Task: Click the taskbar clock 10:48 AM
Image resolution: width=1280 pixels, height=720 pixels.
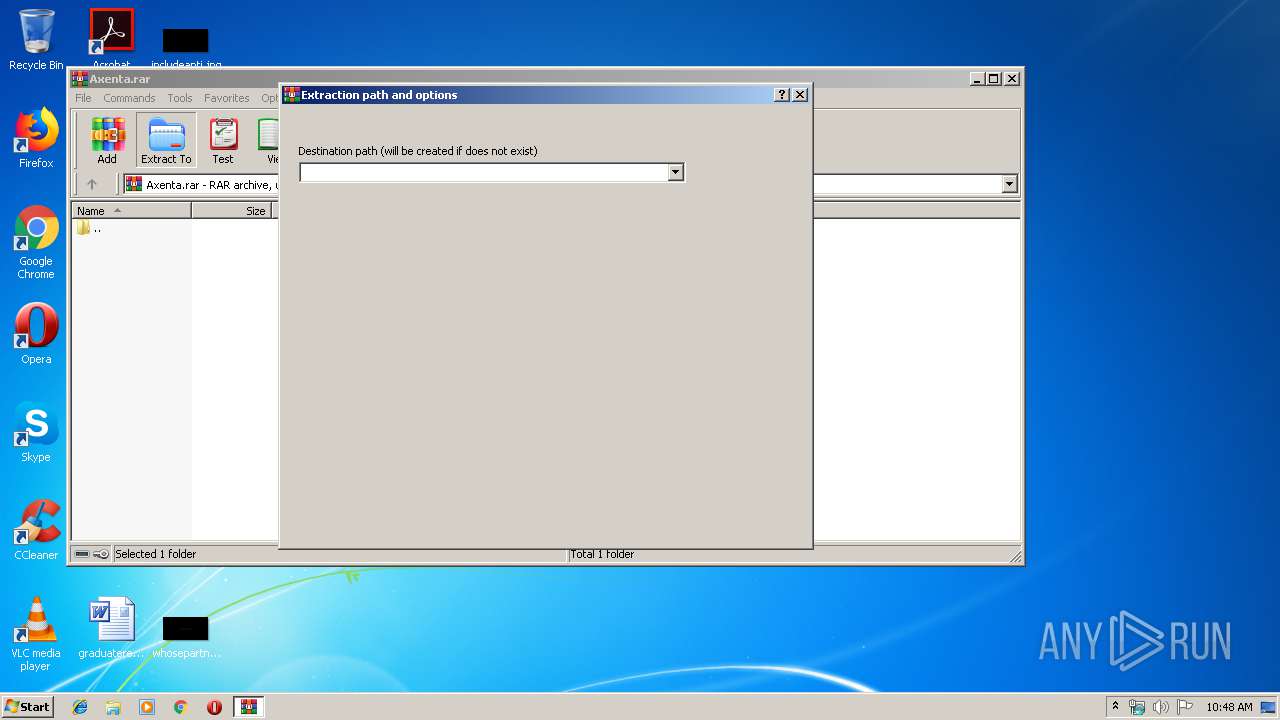Action: pyautogui.click(x=1229, y=707)
